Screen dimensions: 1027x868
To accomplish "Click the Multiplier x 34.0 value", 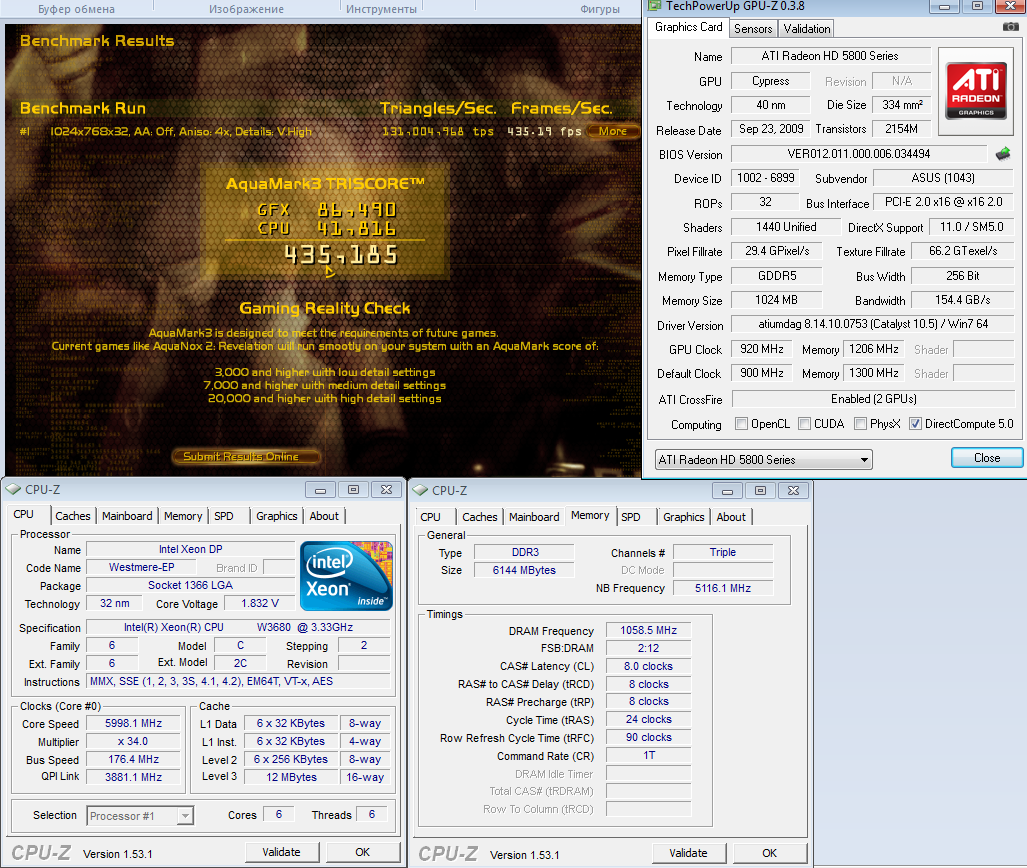I will [x=134, y=742].
